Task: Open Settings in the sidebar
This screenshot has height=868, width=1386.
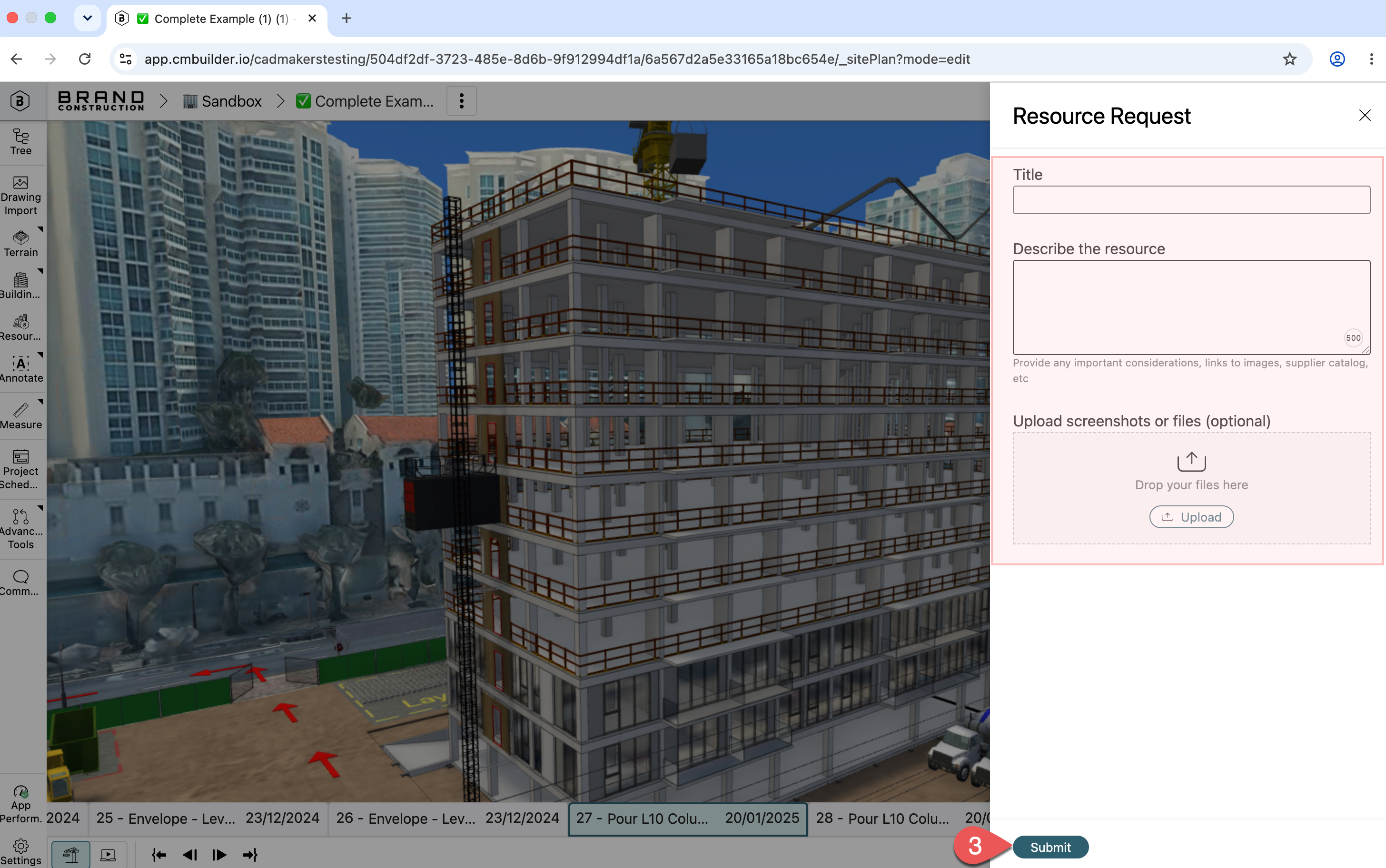Action: coord(20,852)
